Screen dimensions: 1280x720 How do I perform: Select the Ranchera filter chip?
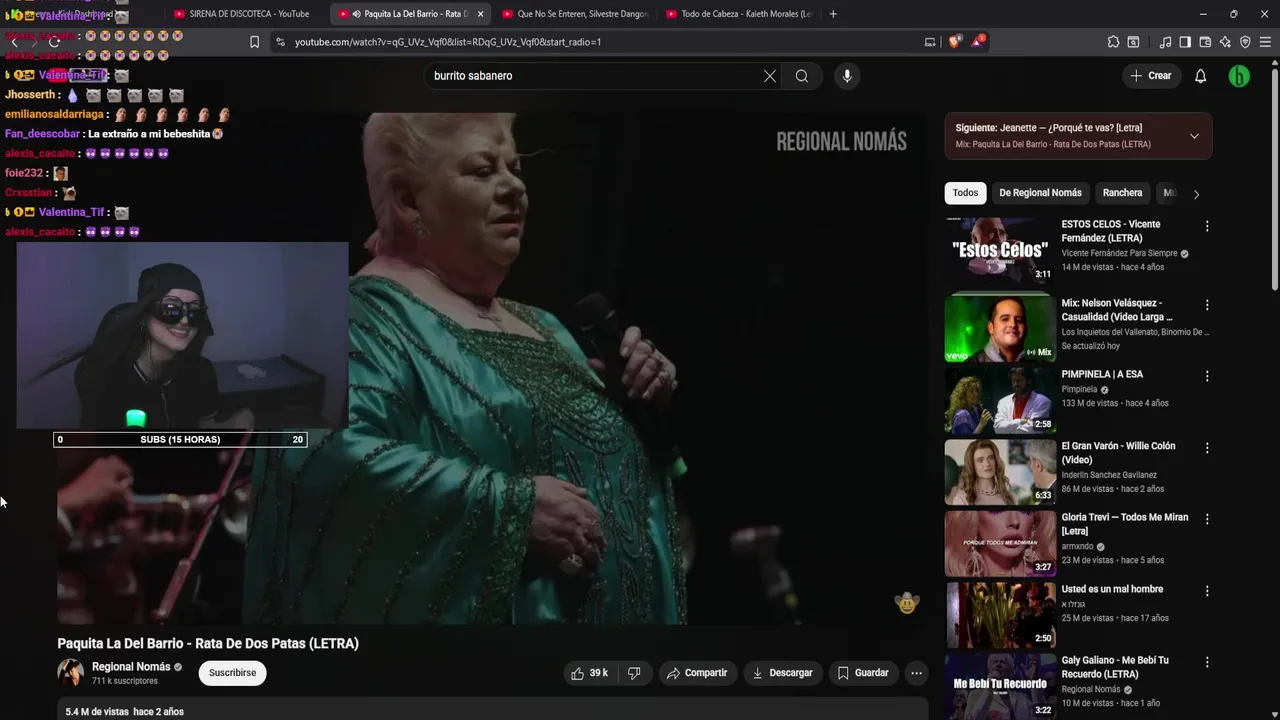(1122, 193)
